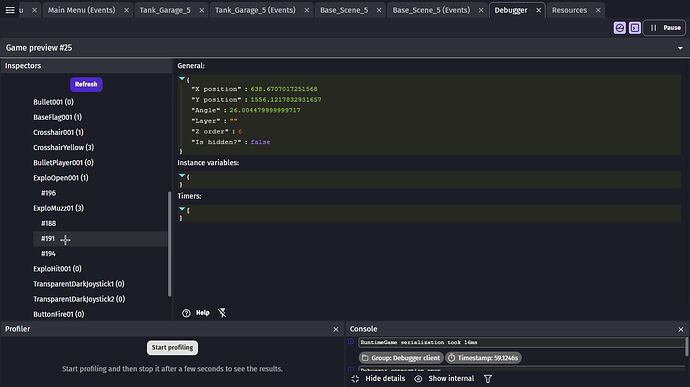Select instance #194 under ExploMuzz01

(x=48, y=254)
